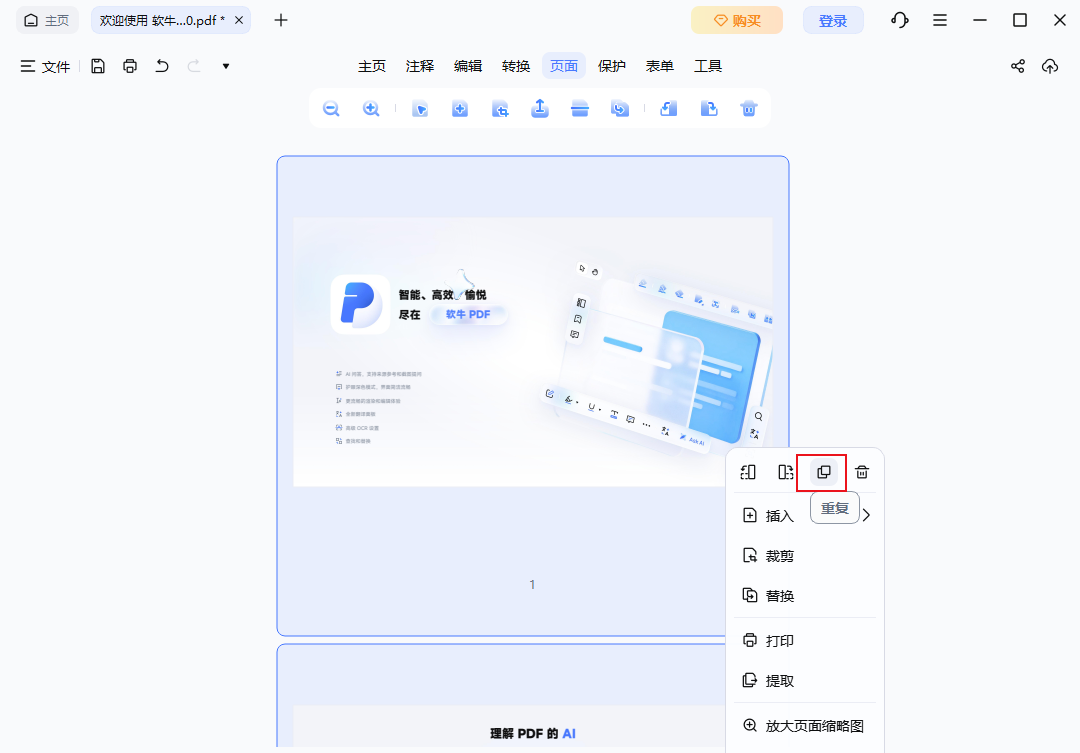The image size is (1080, 753).
Task: Click the trash icon in the context menu
Action: pos(862,472)
